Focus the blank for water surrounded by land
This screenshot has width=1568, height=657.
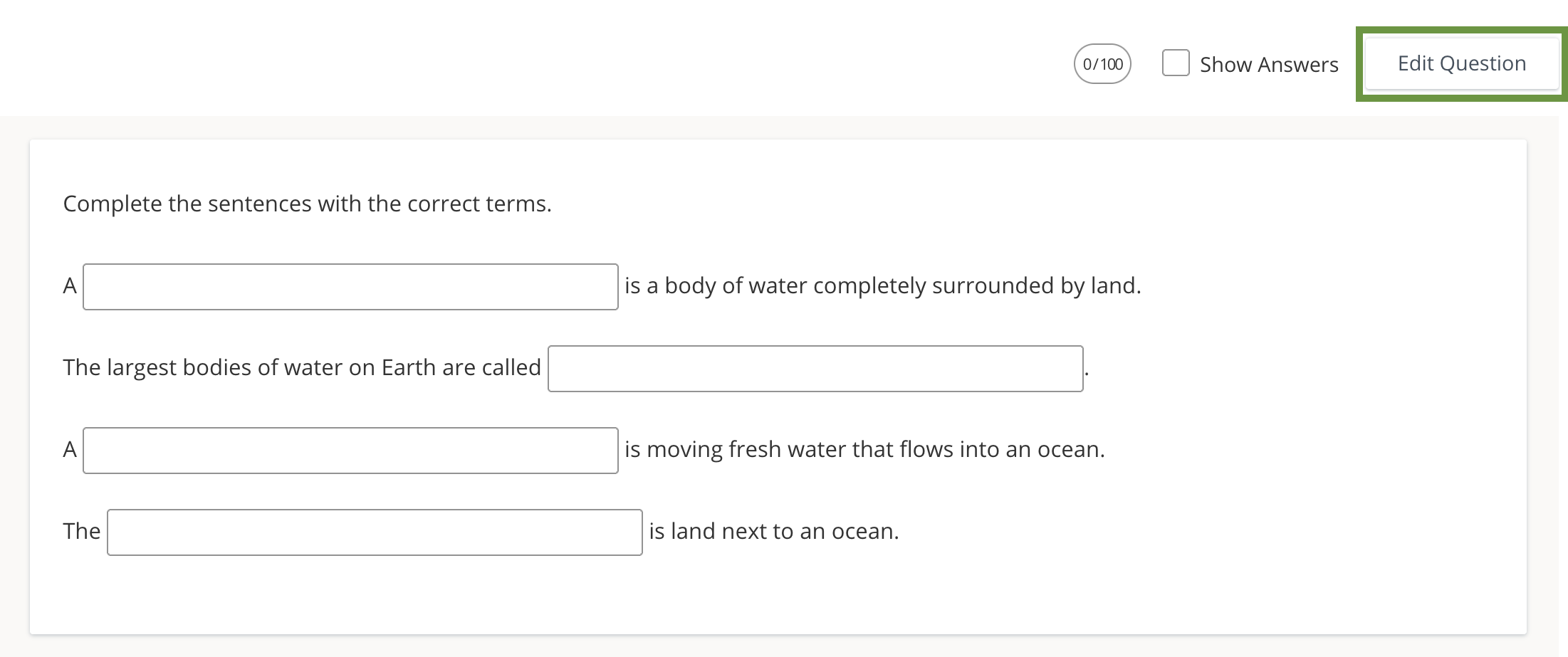[x=350, y=287]
